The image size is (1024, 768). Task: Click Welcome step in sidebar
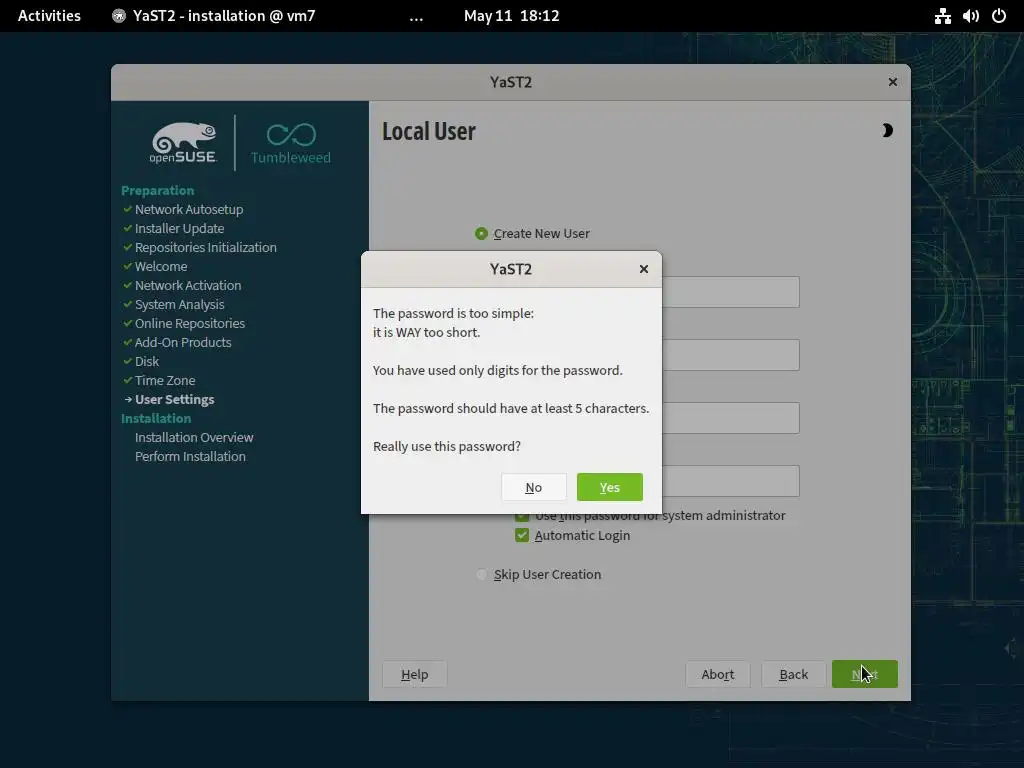click(161, 266)
